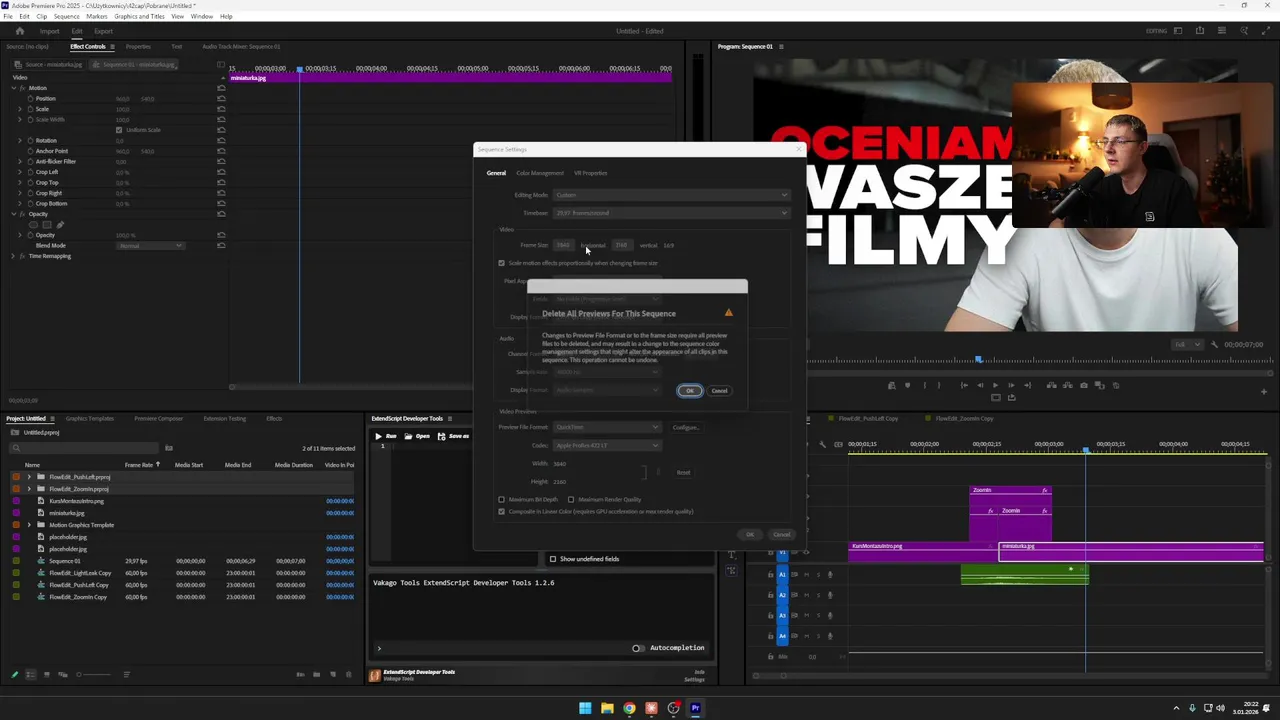Toggle Position stopwatch animation in Effect Controls
The image size is (1280, 720).
[x=30, y=99]
